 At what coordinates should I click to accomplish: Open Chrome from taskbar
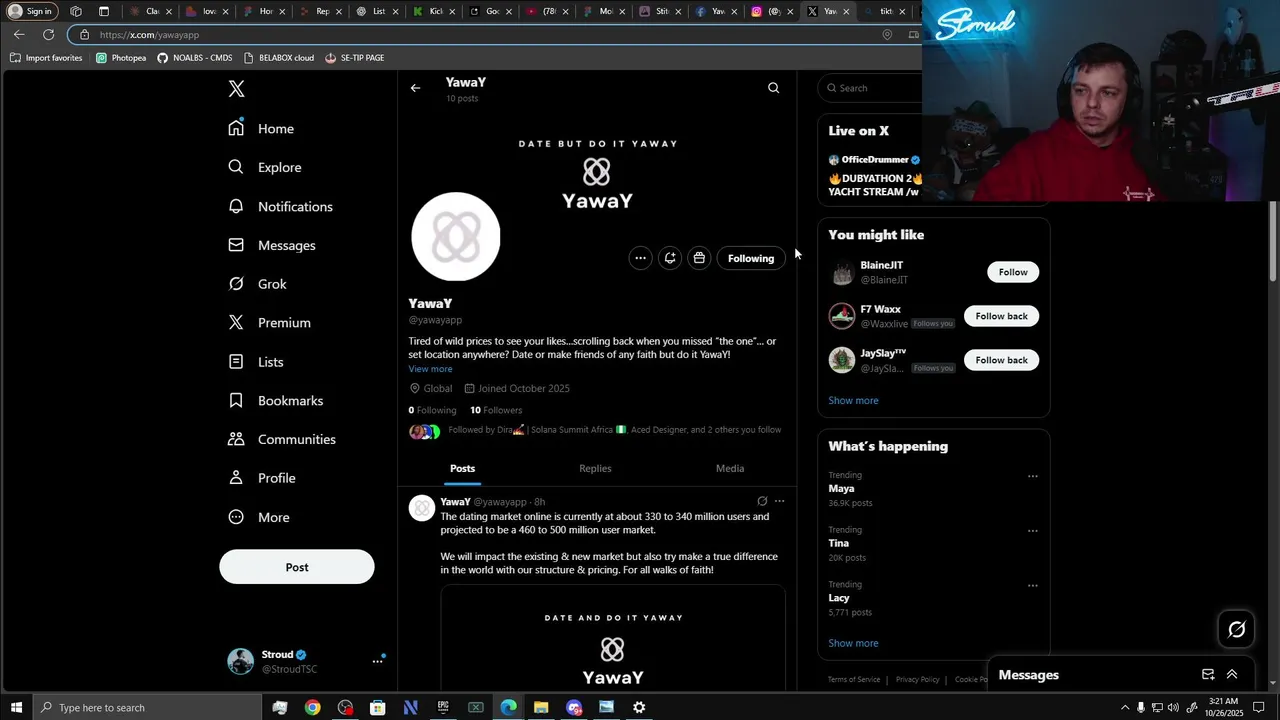point(313,708)
